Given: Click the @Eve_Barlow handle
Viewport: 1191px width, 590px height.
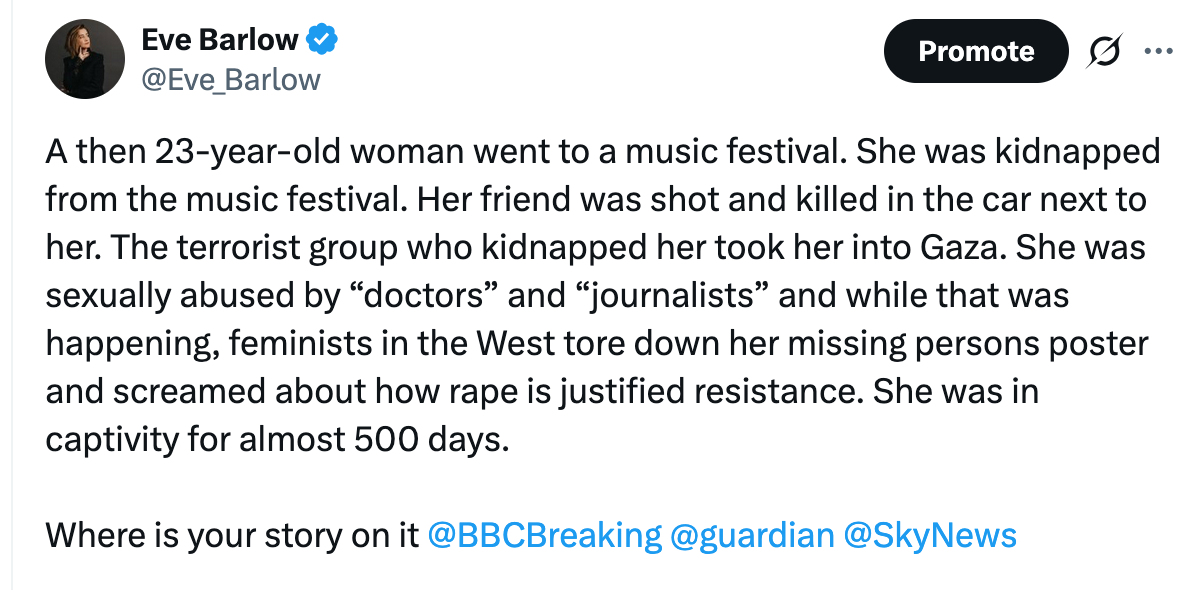Looking at the screenshot, I should click(231, 79).
